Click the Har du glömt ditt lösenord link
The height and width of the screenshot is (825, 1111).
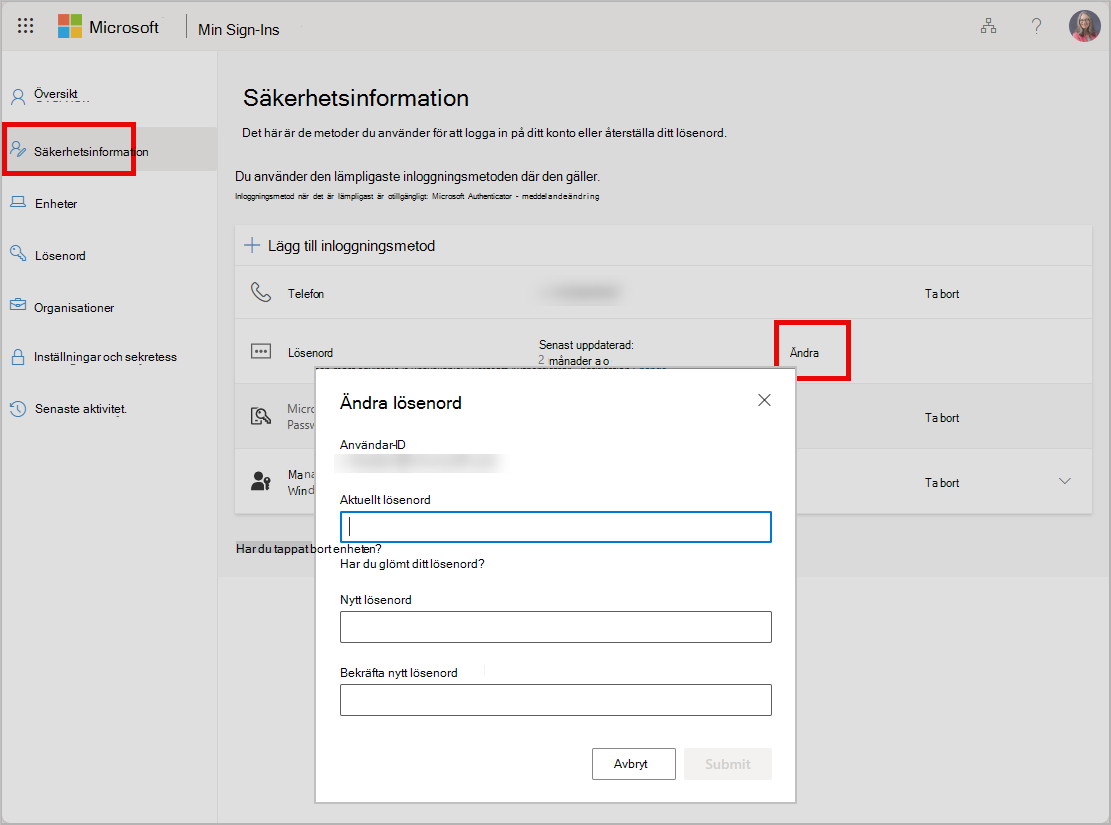[412, 564]
